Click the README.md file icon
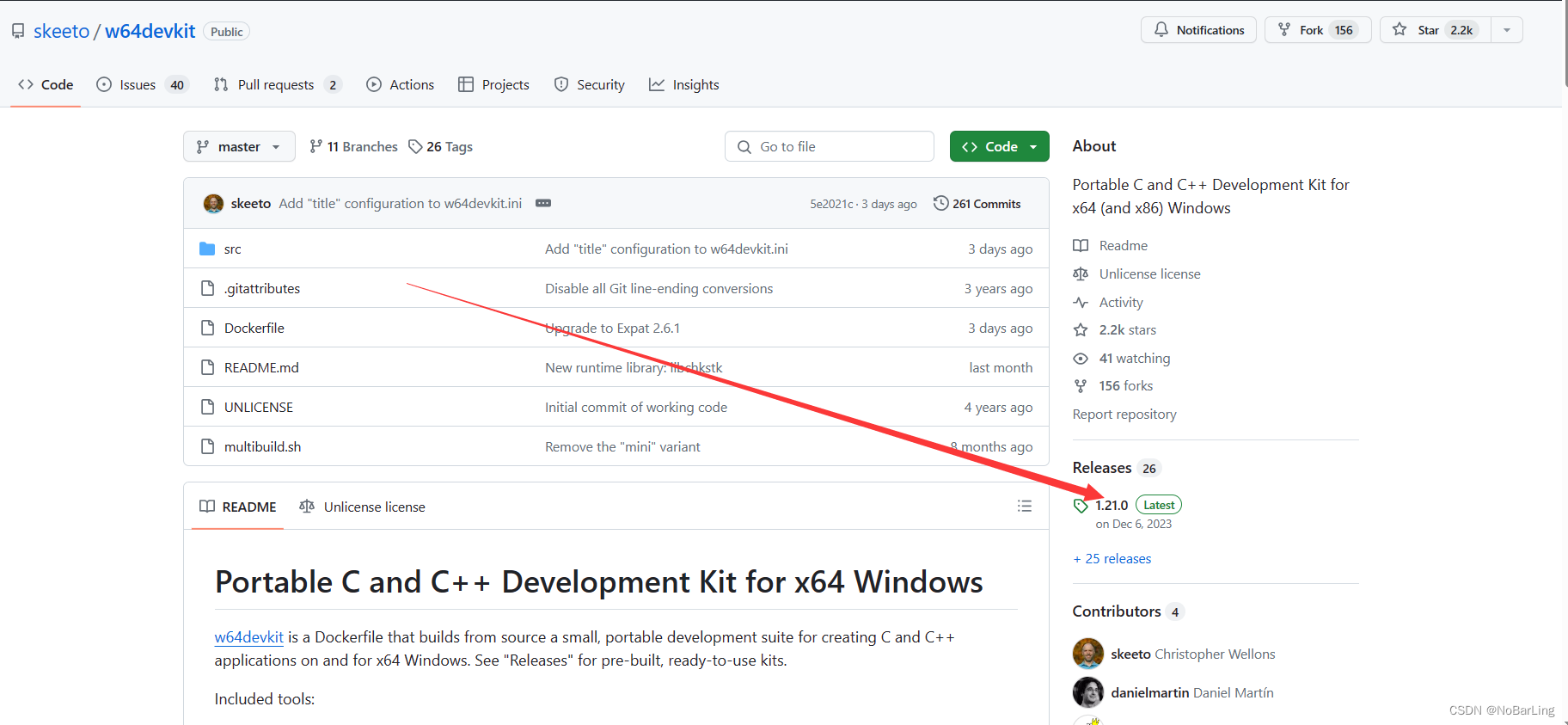Viewport: 1568px width, 725px height. point(207,367)
